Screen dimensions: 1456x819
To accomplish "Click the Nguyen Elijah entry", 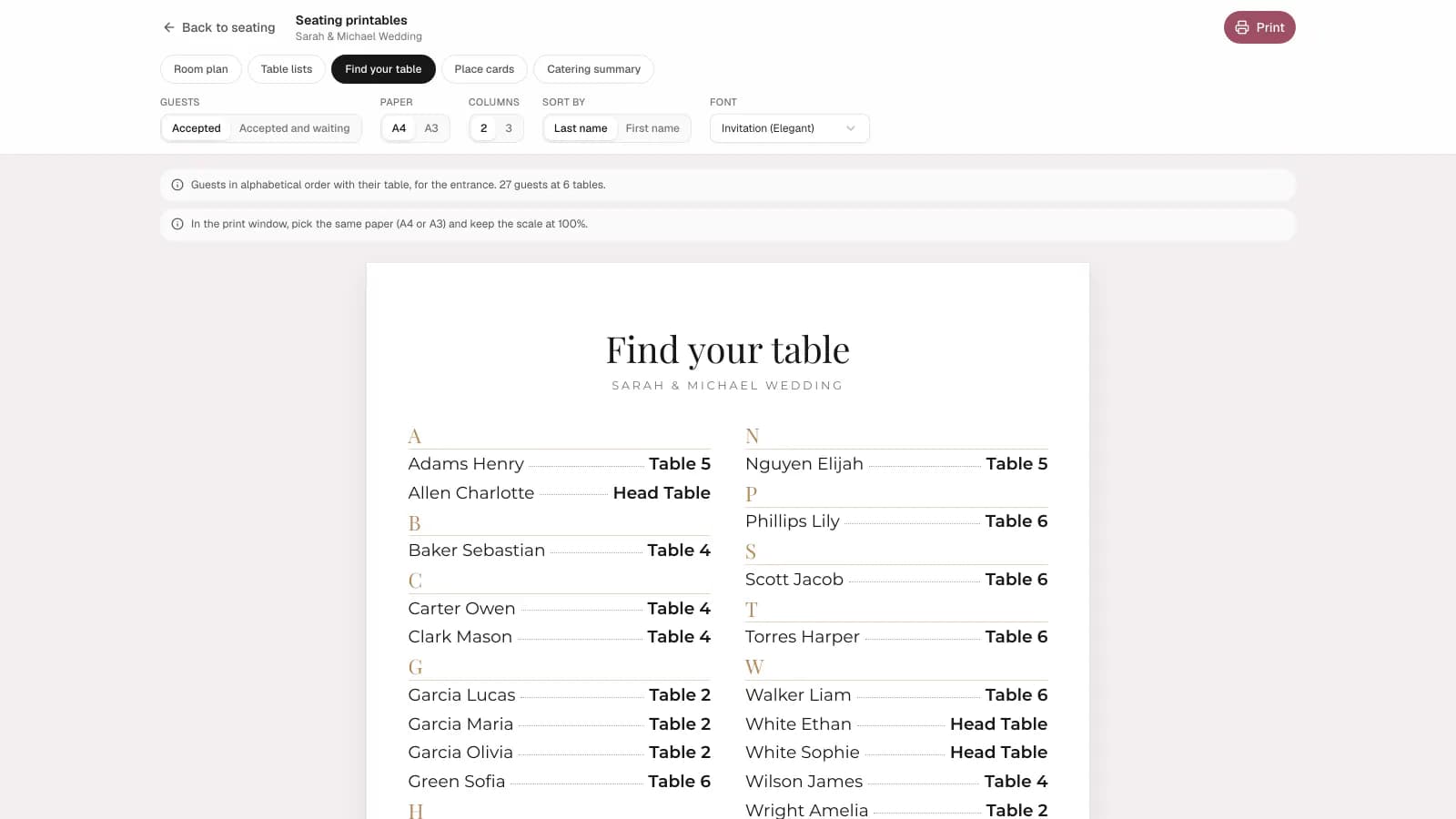I will (896, 464).
